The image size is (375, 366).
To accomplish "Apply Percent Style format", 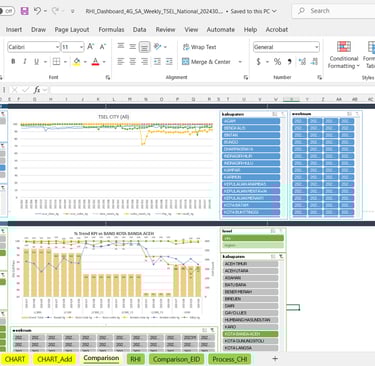I will click(x=277, y=62).
